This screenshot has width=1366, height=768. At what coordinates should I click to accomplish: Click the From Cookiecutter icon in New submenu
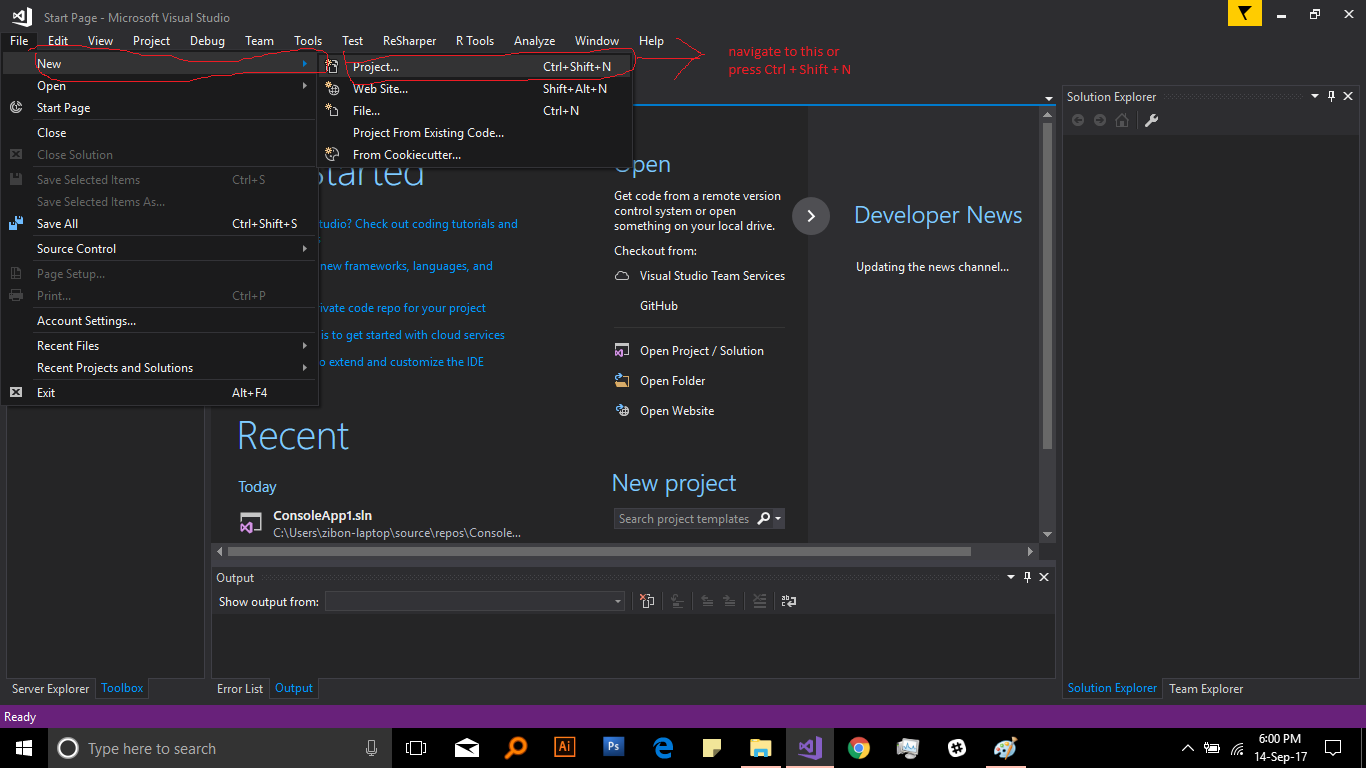point(332,155)
